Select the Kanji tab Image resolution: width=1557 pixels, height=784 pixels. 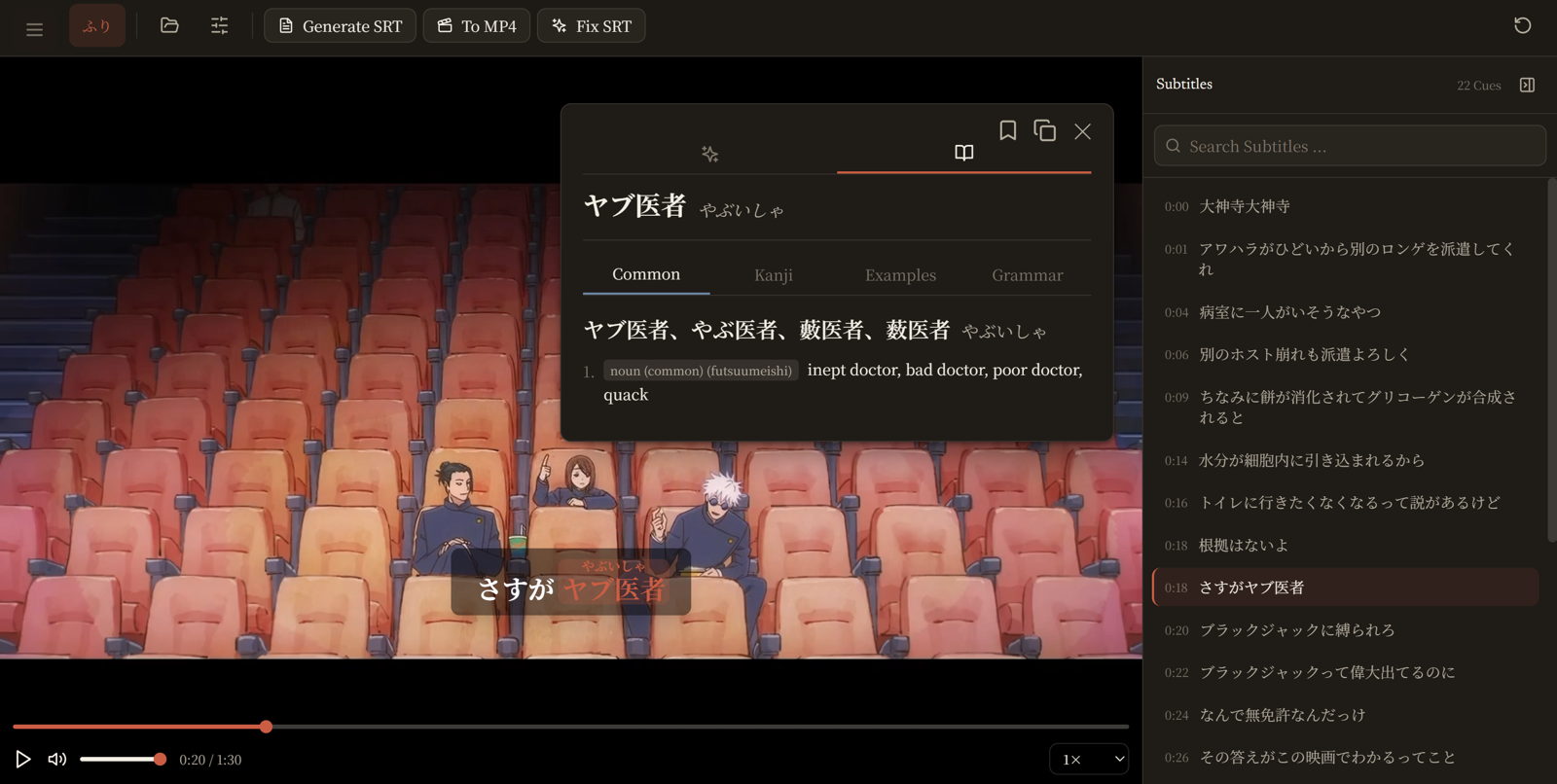pyautogui.click(x=774, y=275)
